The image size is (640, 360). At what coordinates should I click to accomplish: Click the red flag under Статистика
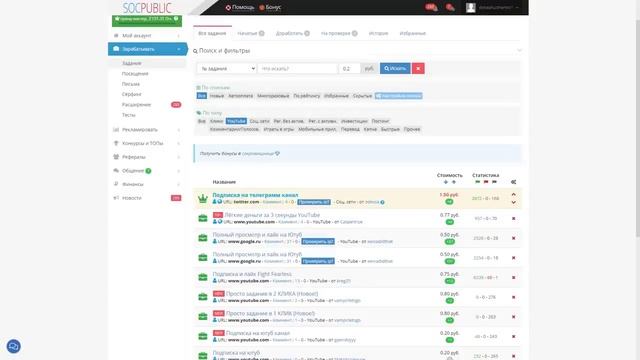coord(486,182)
